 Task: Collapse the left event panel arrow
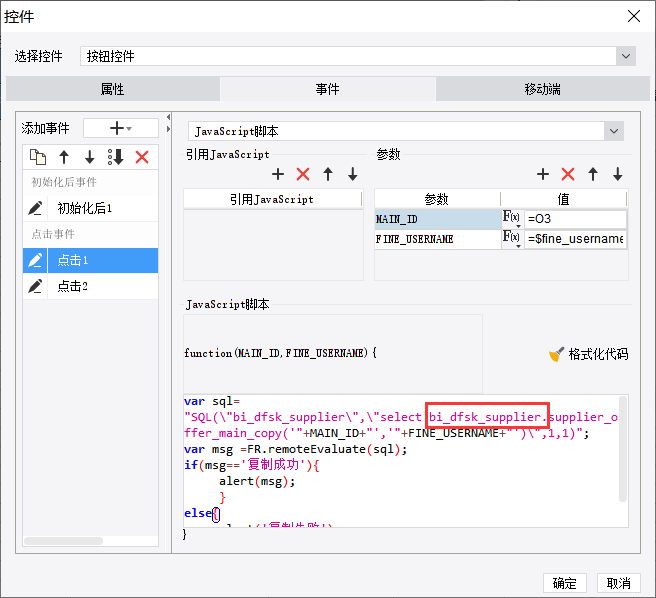(x=168, y=117)
